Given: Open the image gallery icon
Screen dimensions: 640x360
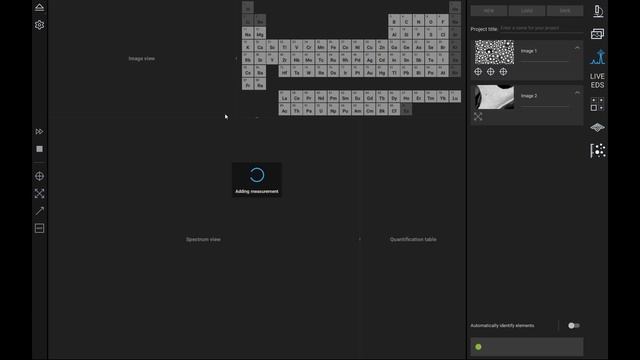Looking at the screenshot, I should click(598, 34).
